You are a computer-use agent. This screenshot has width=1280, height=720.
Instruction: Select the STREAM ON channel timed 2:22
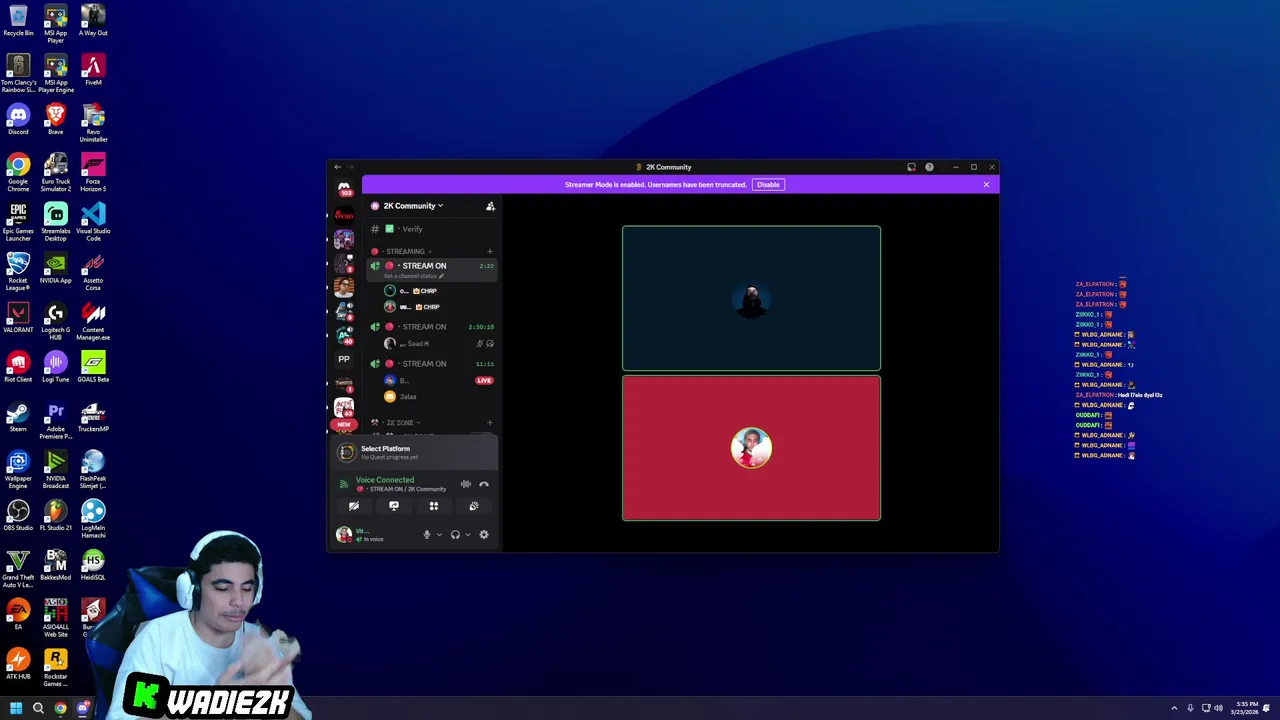(x=433, y=266)
